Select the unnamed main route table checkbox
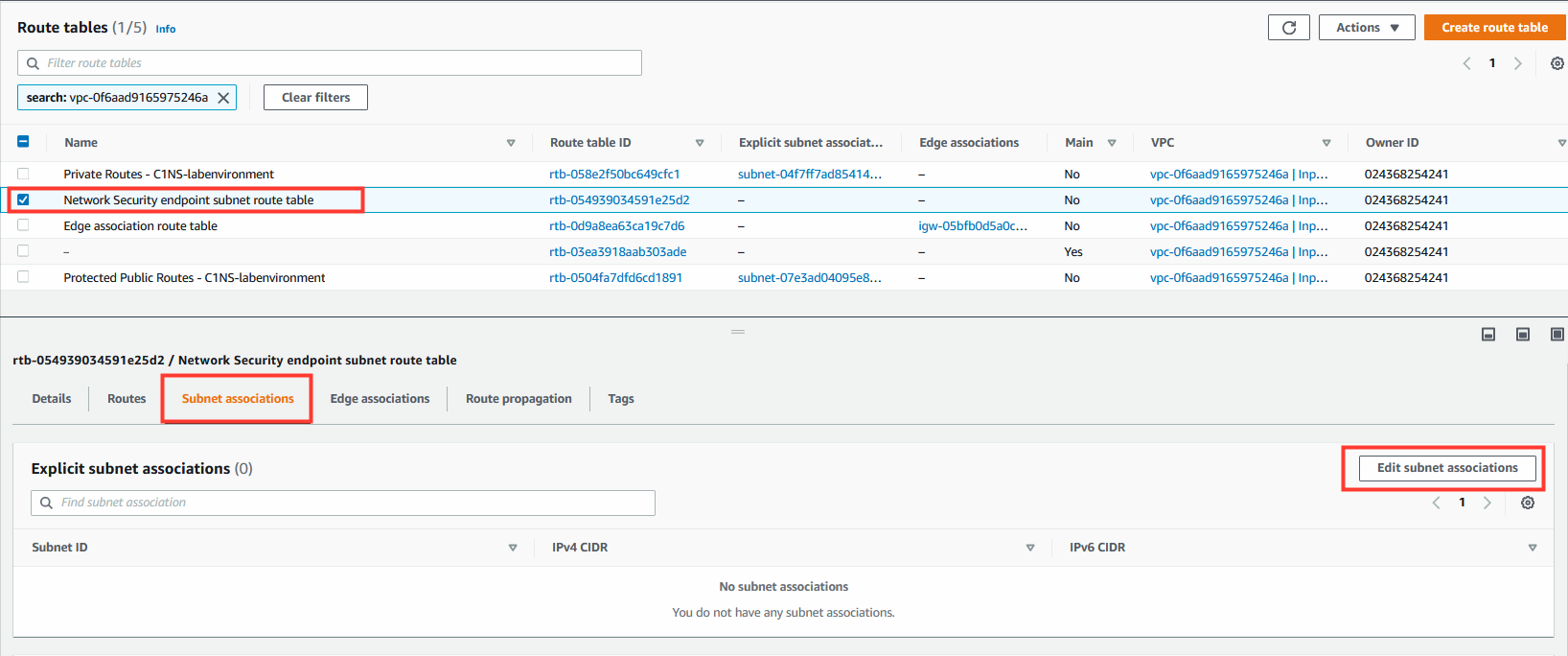The height and width of the screenshot is (656, 1568). pos(23,251)
